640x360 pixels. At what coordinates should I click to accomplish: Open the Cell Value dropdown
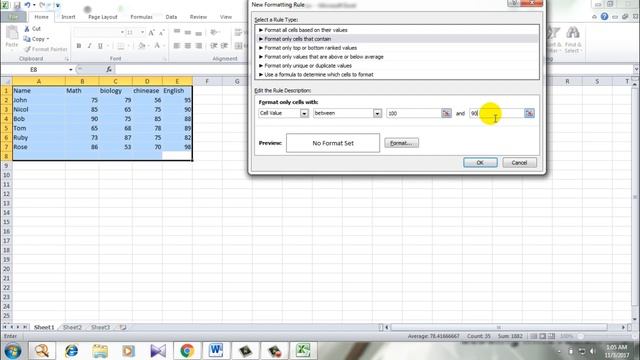[304, 113]
